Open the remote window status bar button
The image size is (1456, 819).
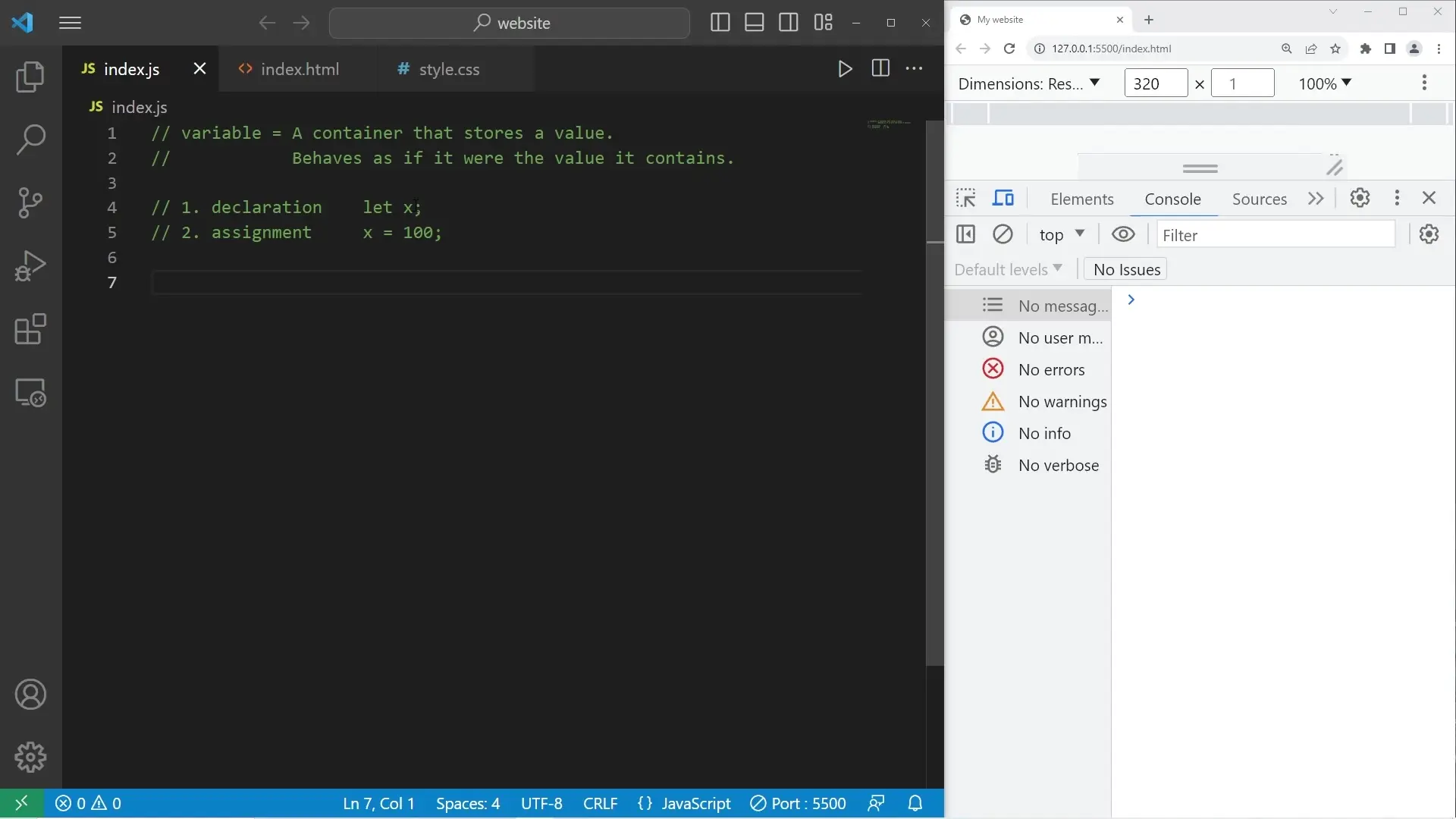click(x=21, y=803)
